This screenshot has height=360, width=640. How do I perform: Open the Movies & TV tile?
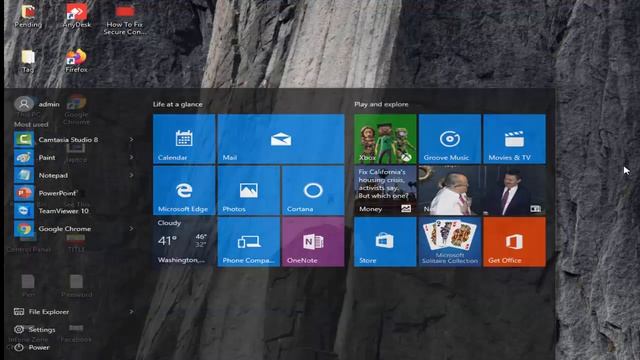tap(514, 139)
